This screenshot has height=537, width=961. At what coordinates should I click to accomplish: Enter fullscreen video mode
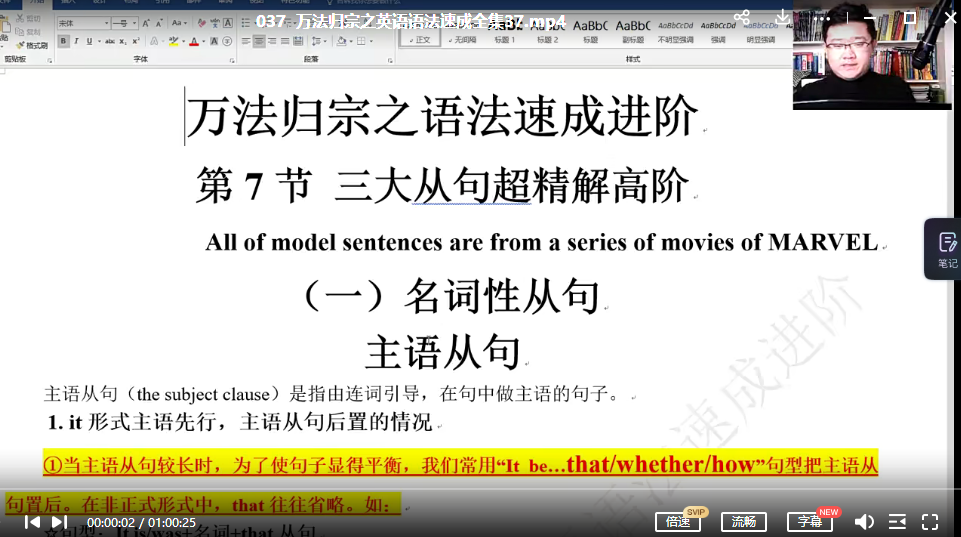click(930, 522)
